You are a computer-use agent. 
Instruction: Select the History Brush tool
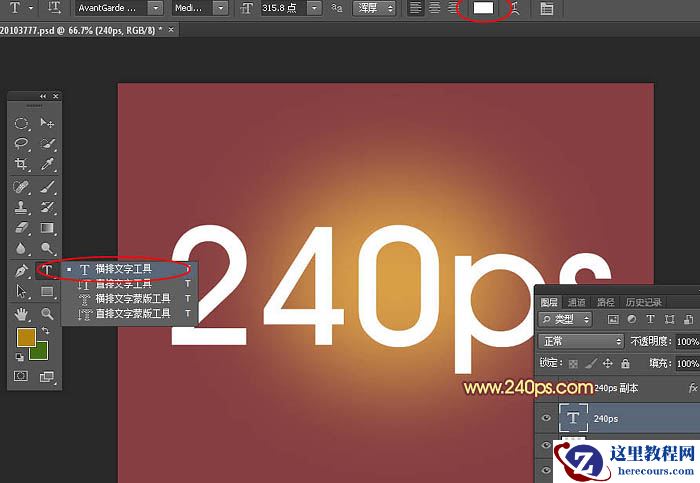click(47, 207)
